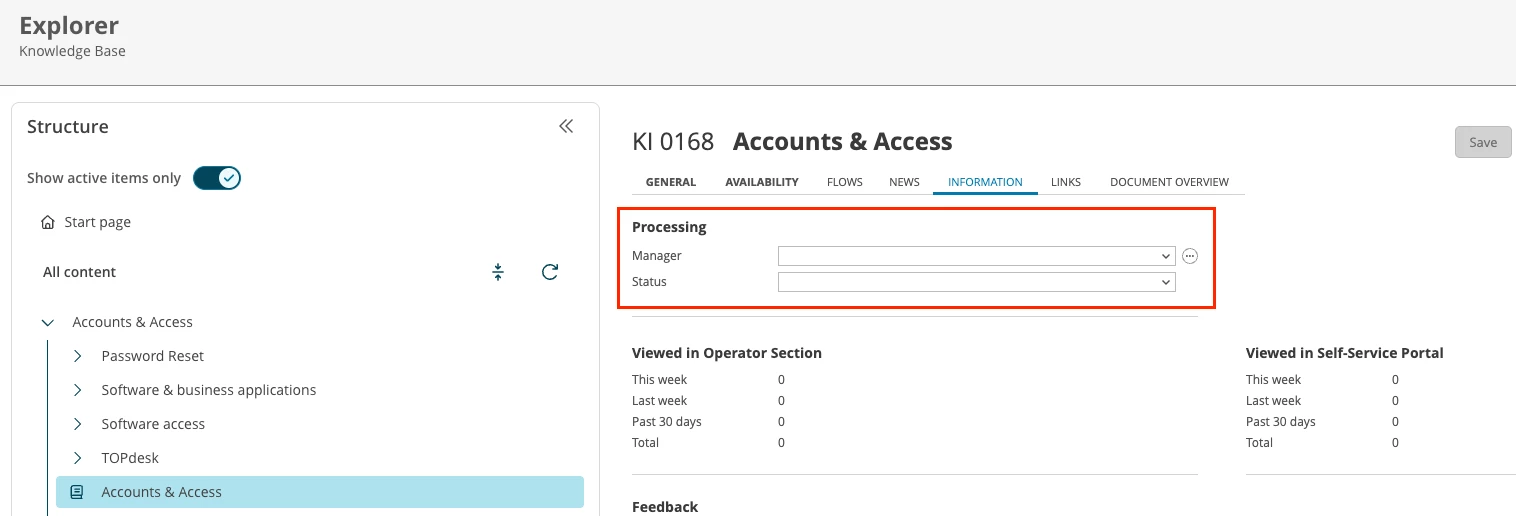
Task: Select Software & business applications item
Action: click(x=209, y=390)
